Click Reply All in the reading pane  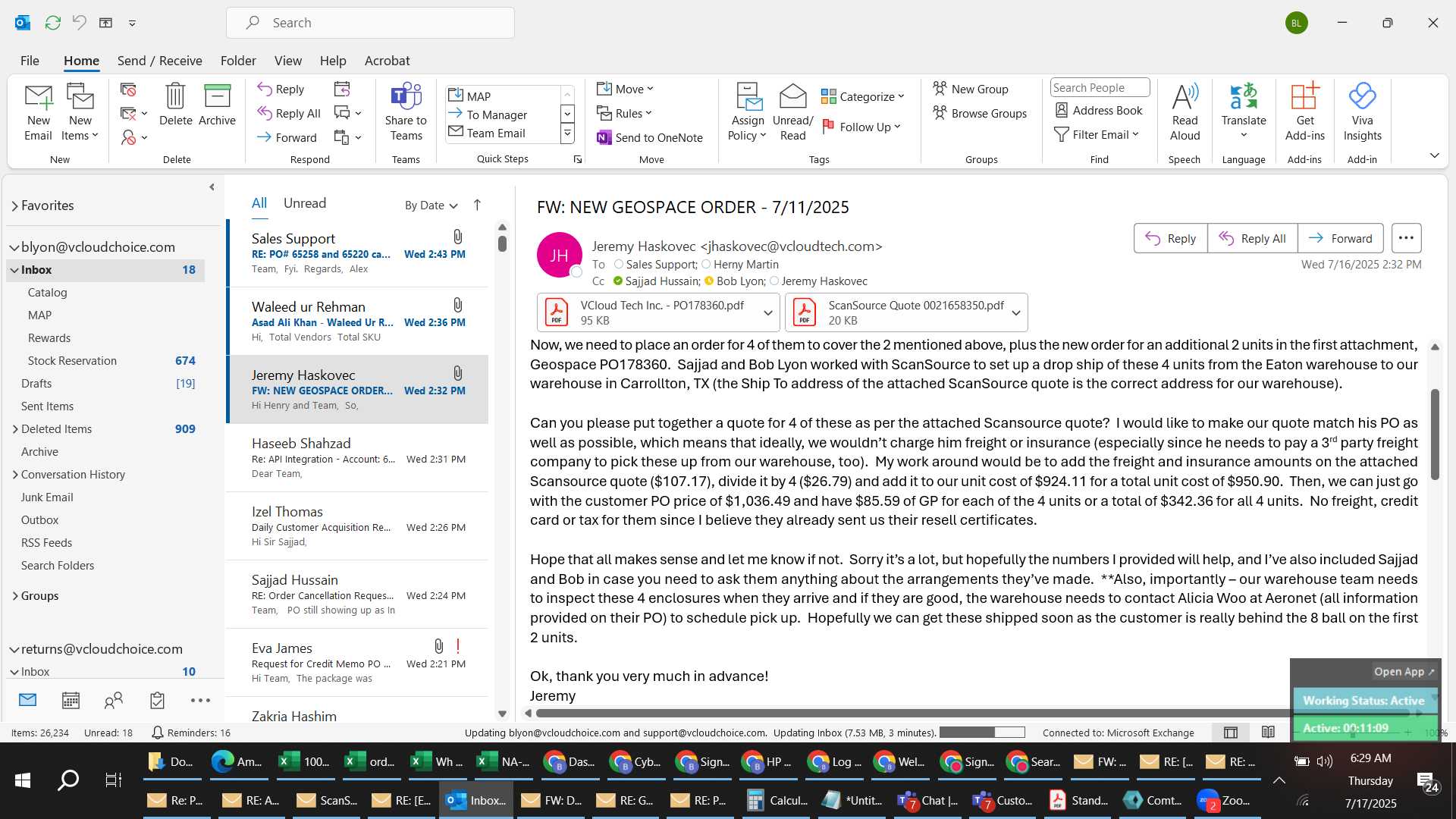click(1252, 238)
